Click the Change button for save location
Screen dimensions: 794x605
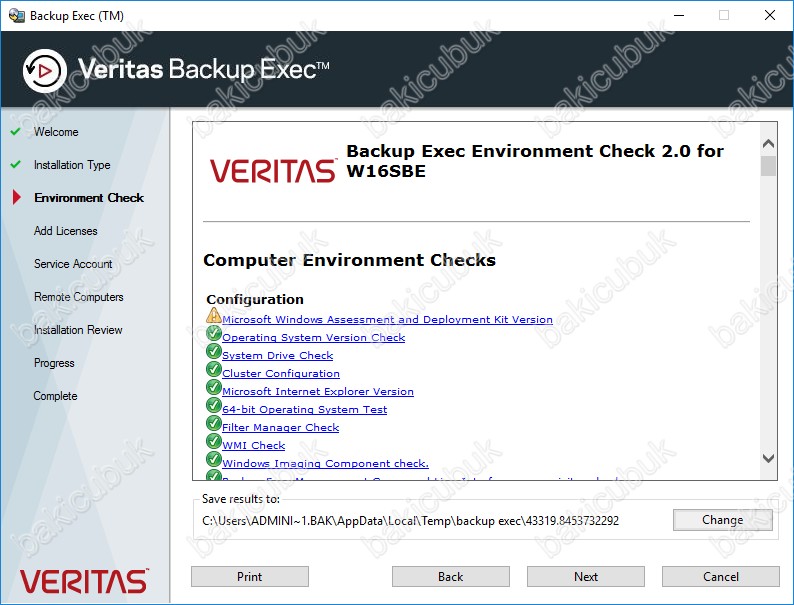click(723, 520)
